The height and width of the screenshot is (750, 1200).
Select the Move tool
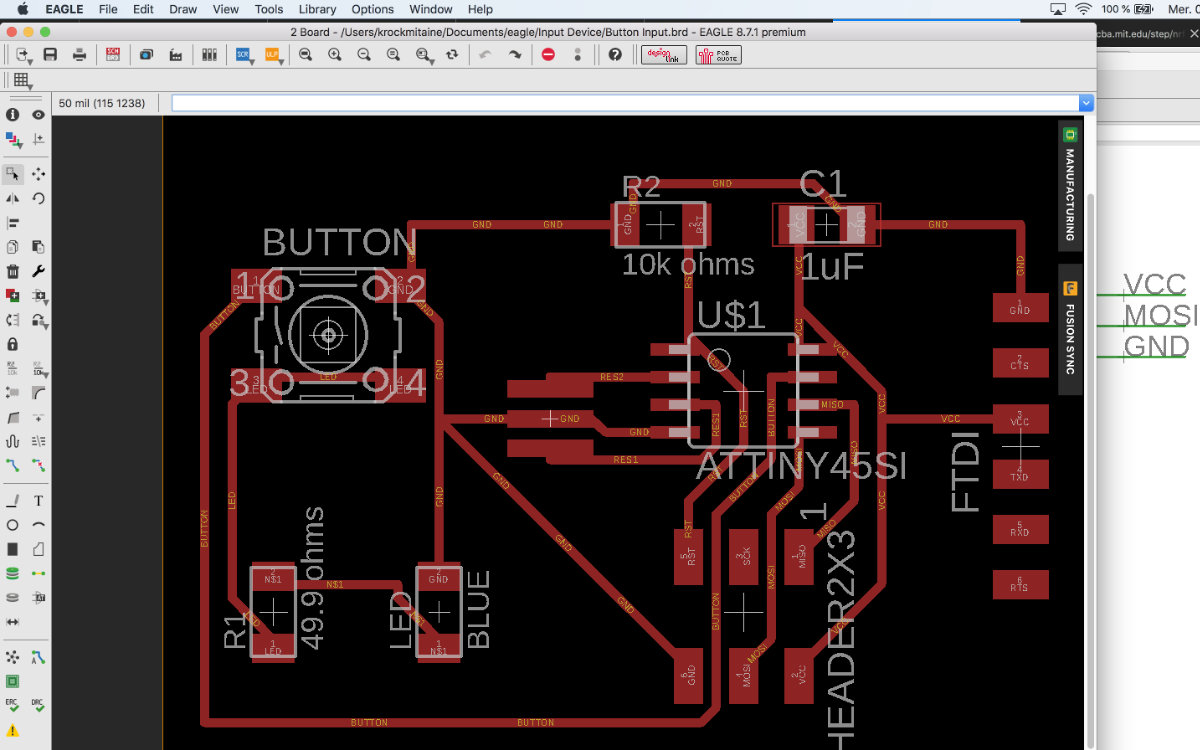pyautogui.click(x=38, y=174)
